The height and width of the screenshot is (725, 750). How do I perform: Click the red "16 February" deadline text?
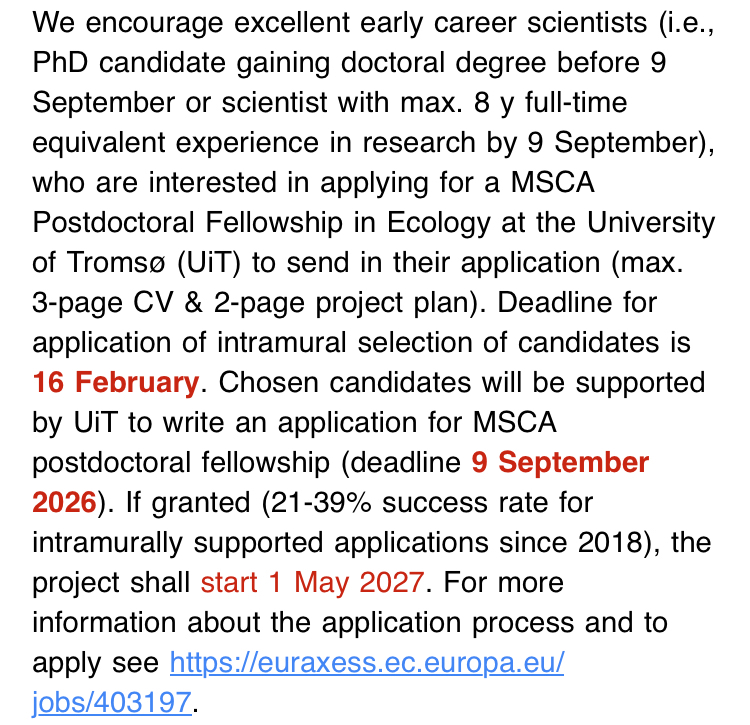click(x=115, y=382)
